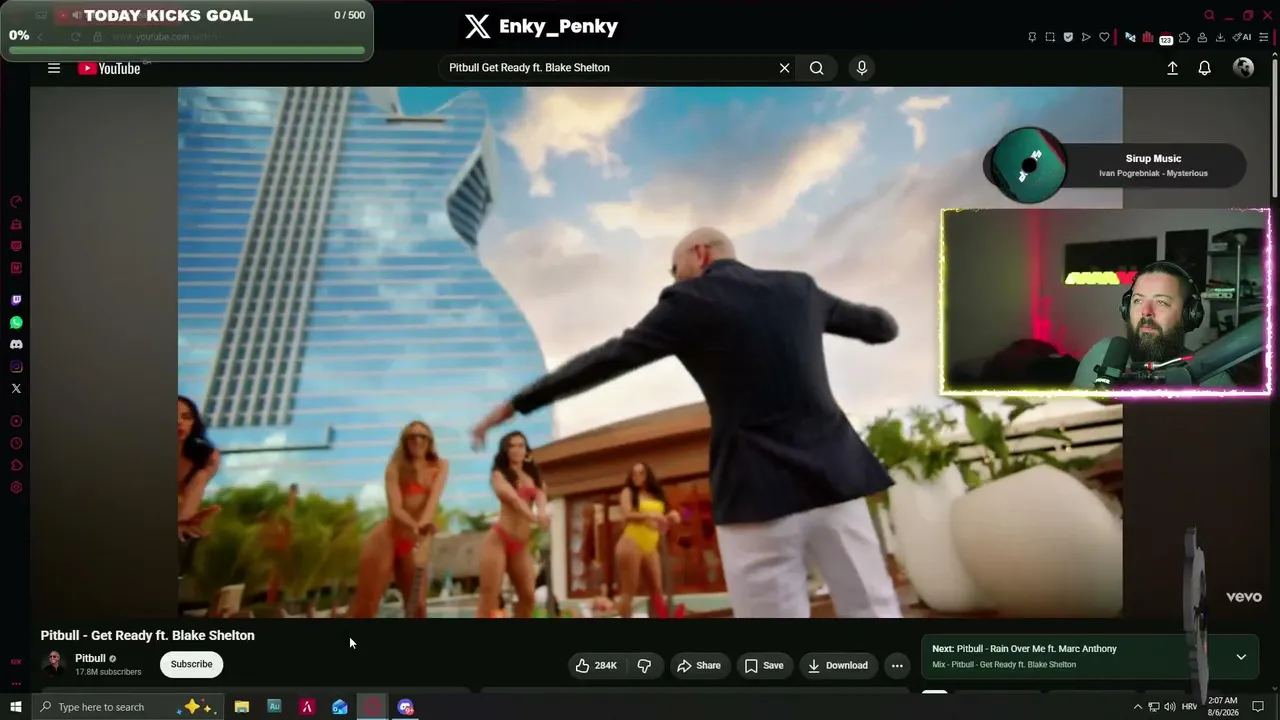Click the page vertical scrollbar

[1275, 130]
